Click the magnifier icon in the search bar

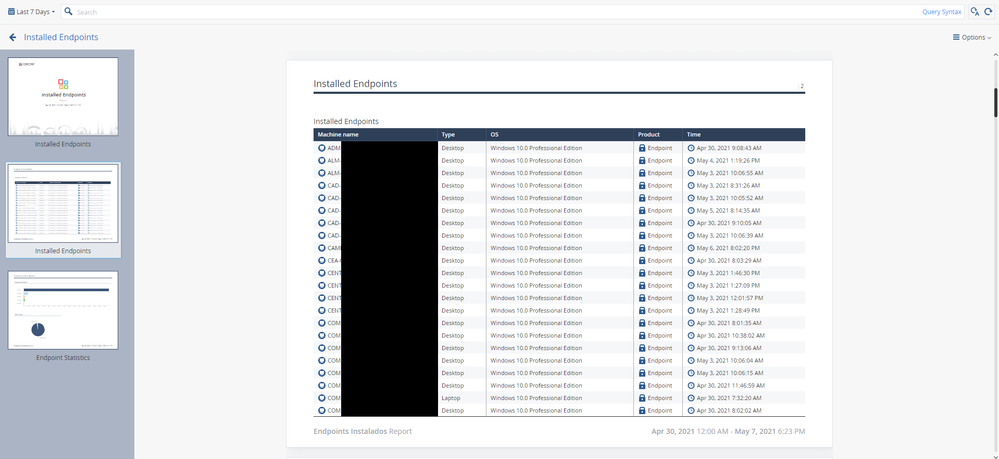pos(69,11)
